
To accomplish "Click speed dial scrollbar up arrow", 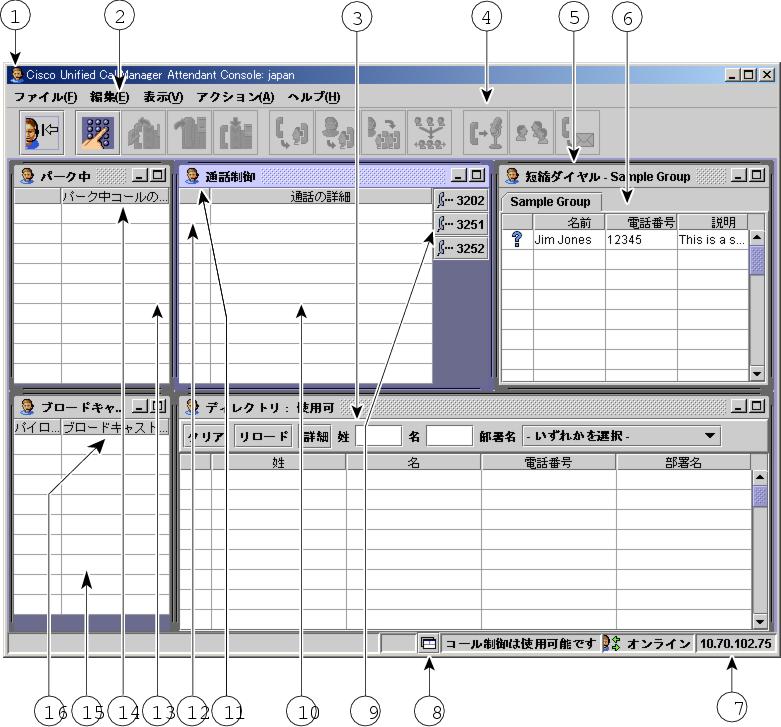I will (757, 238).
